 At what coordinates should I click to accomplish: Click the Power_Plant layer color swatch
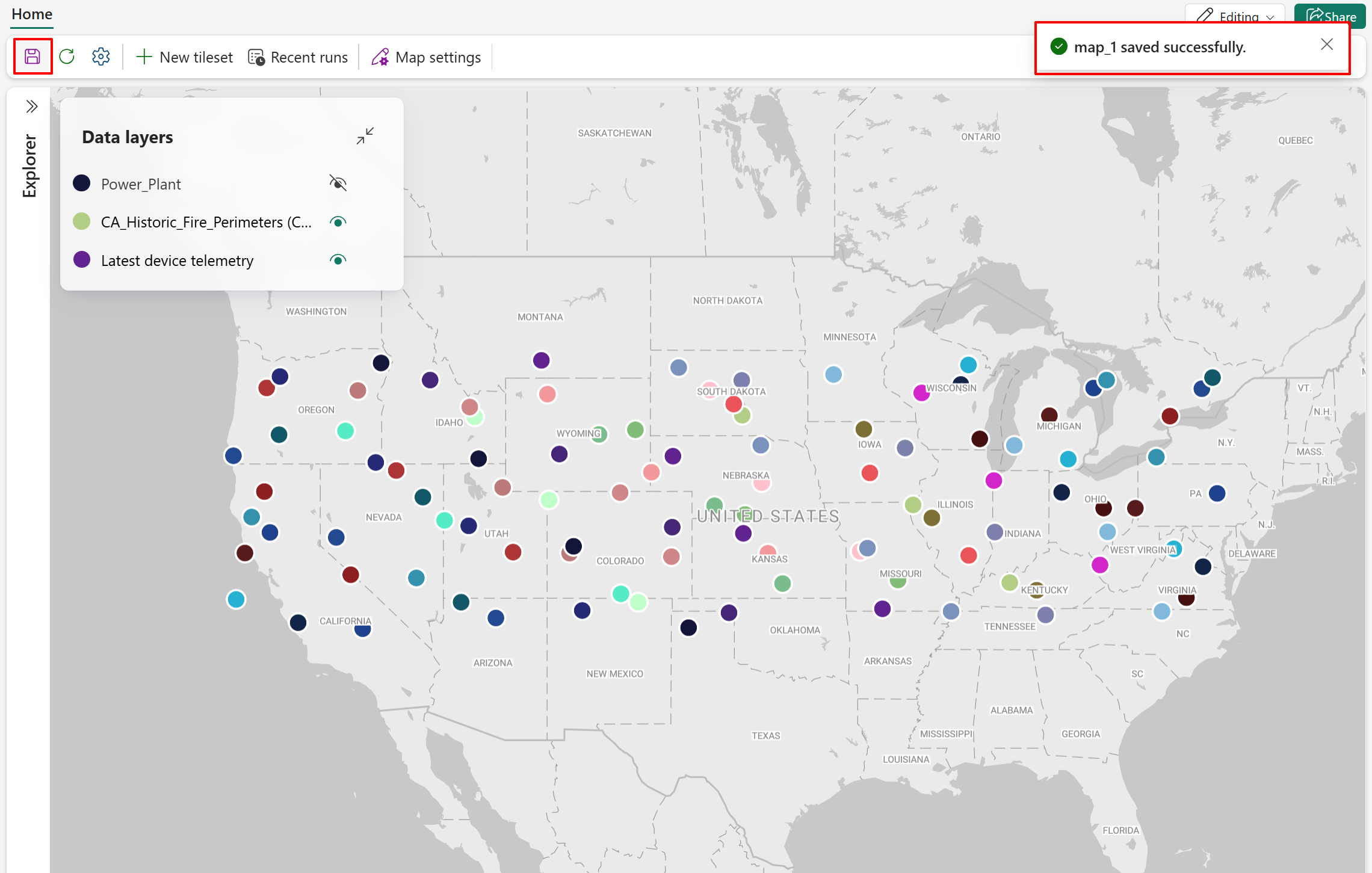82,183
